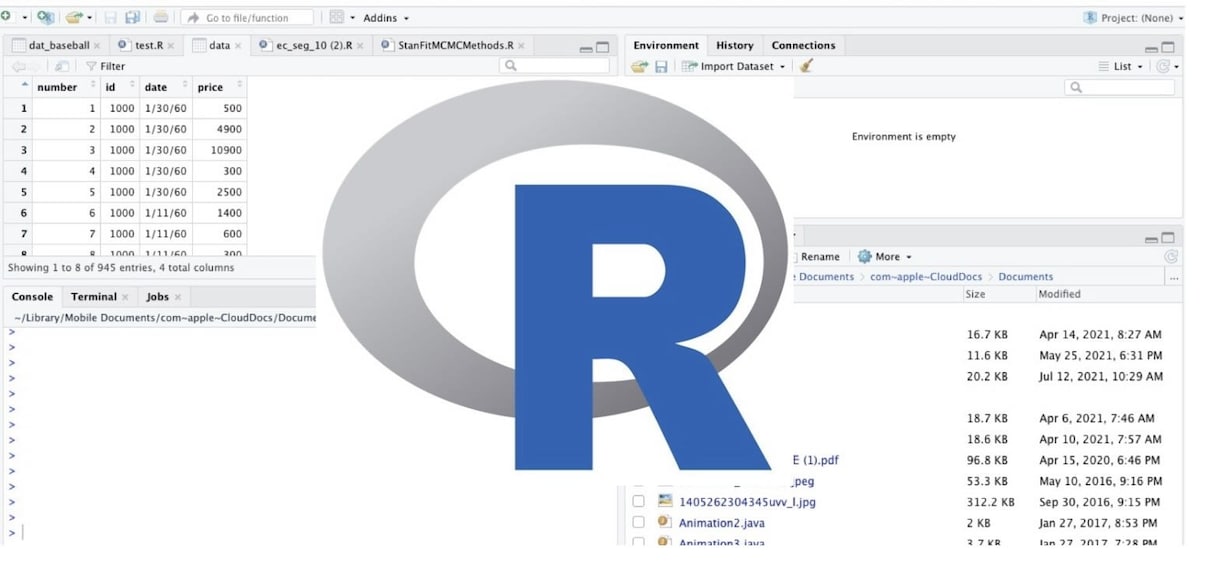The width and height of the screenshot is (1220, 568).
Task: Click the last Documents breadcrumb link
Action: (1025, 277)
